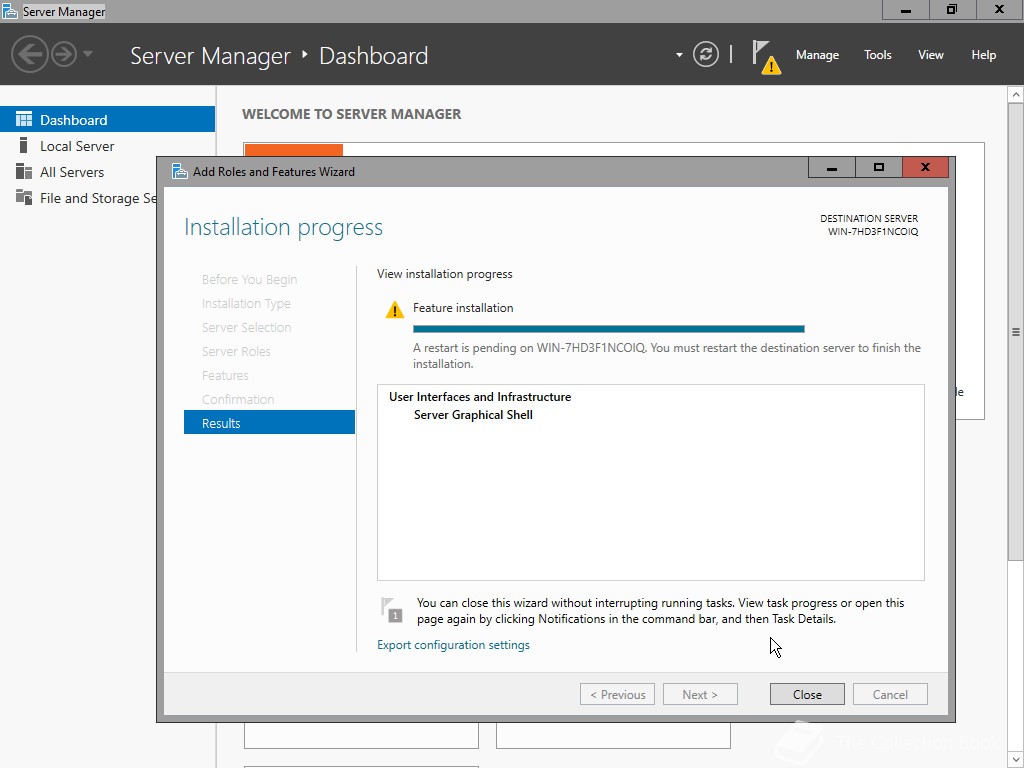Minimize the Server Manager window

coord(906,10)
